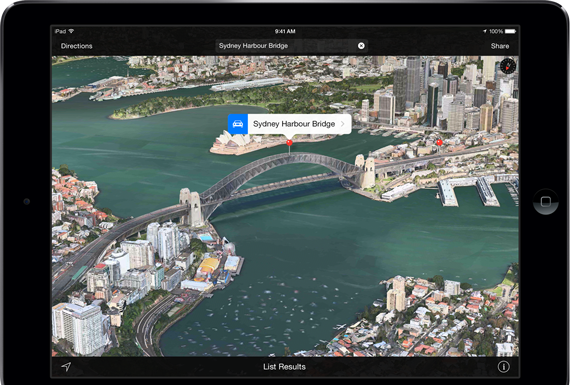Tap the location services arrow beside 100%

click(x=485, y=32)
